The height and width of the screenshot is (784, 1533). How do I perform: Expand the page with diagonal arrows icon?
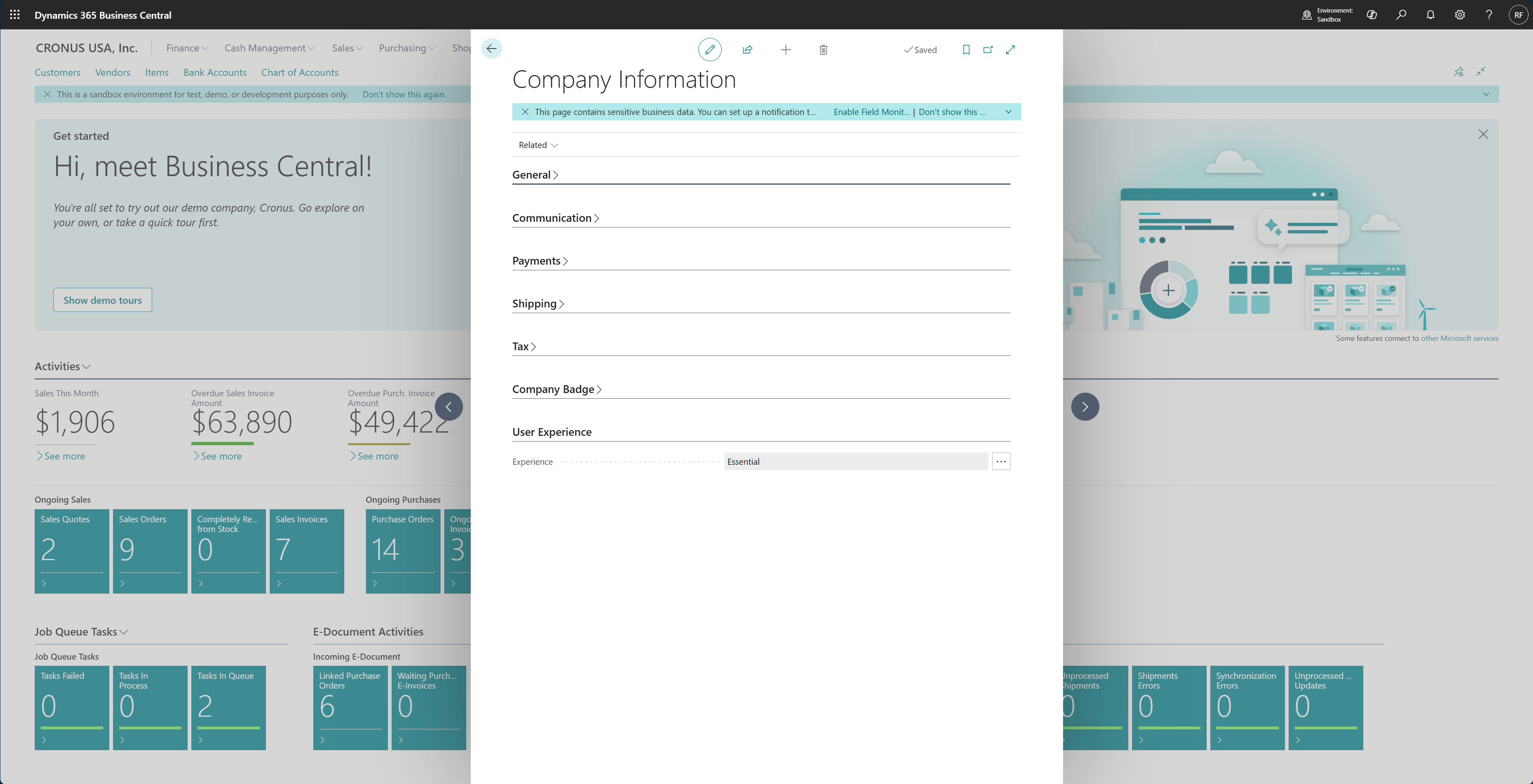click(1010, 49)
